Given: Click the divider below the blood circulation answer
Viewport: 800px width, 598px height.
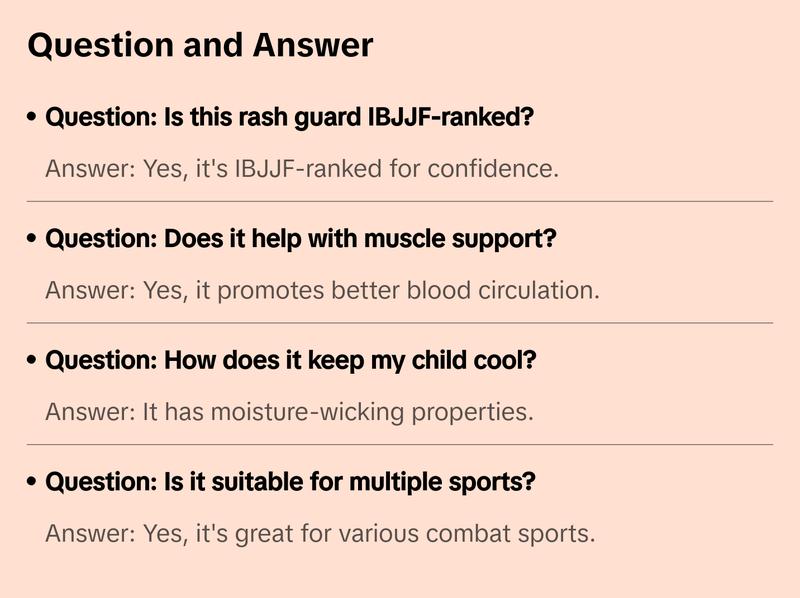Looking at the screenshot, I should [x=400, y=323].
